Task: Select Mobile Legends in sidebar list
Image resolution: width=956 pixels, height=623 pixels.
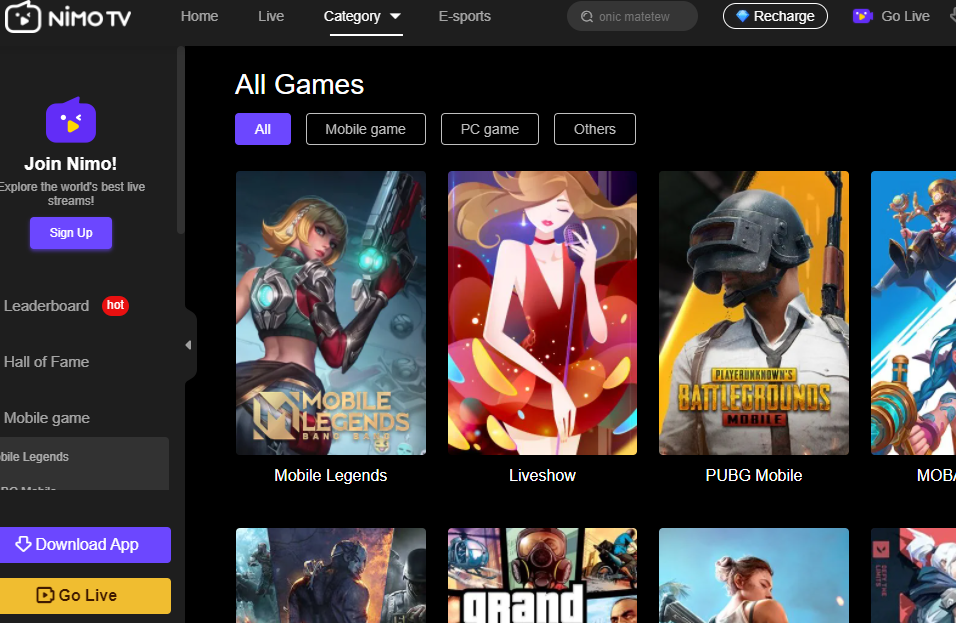Action: [x=34, y=457]
